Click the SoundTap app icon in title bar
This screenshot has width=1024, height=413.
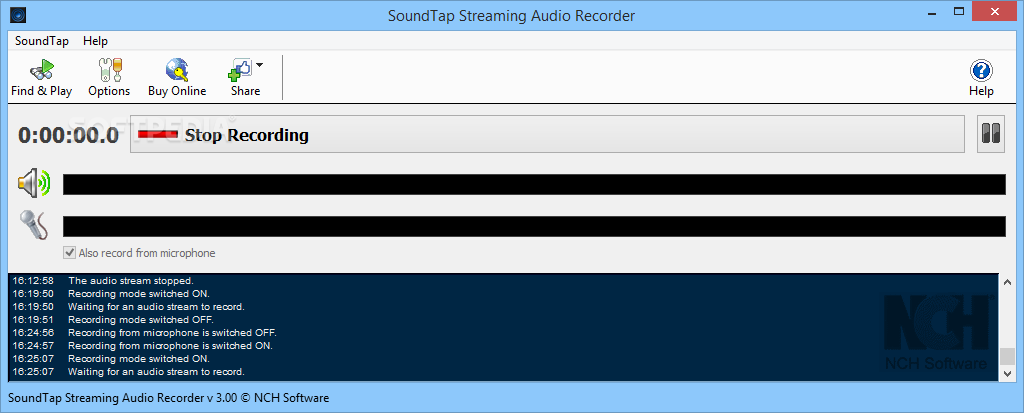[x=18, y=14]
